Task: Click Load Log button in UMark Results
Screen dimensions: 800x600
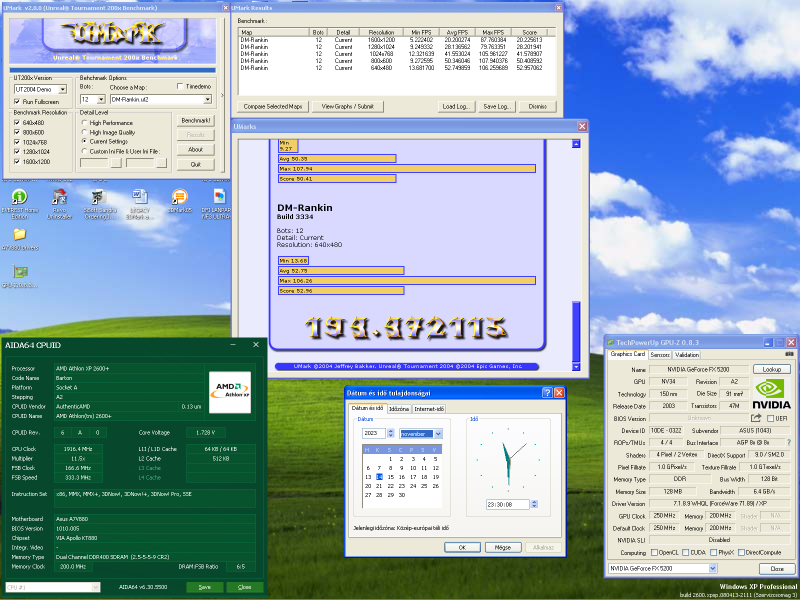Action: tap(457, 107)
